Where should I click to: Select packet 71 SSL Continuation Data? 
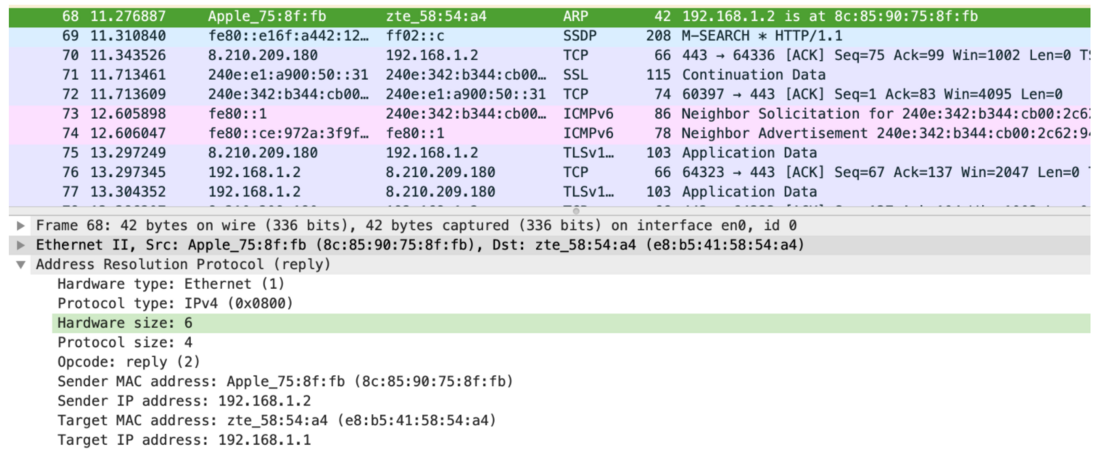pyautogui.click(x=549, y=74)
